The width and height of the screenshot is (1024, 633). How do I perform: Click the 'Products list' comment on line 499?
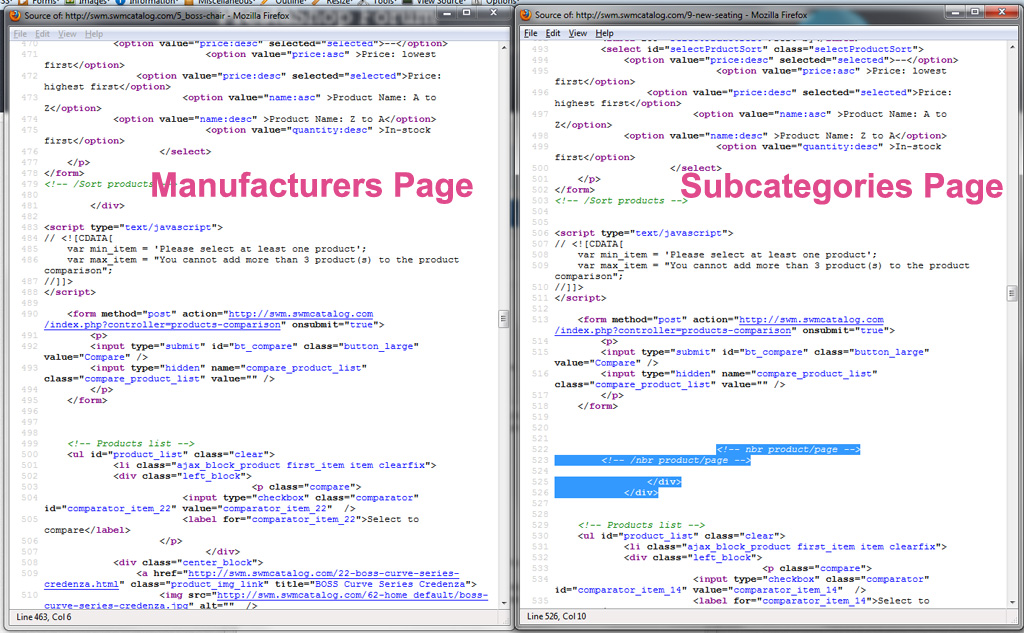pos(131,444)
